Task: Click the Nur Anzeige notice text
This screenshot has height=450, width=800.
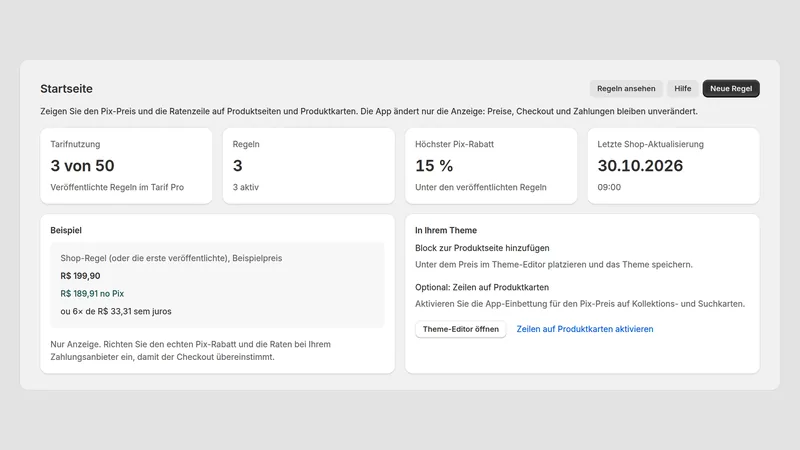Action: coord(190,351)
